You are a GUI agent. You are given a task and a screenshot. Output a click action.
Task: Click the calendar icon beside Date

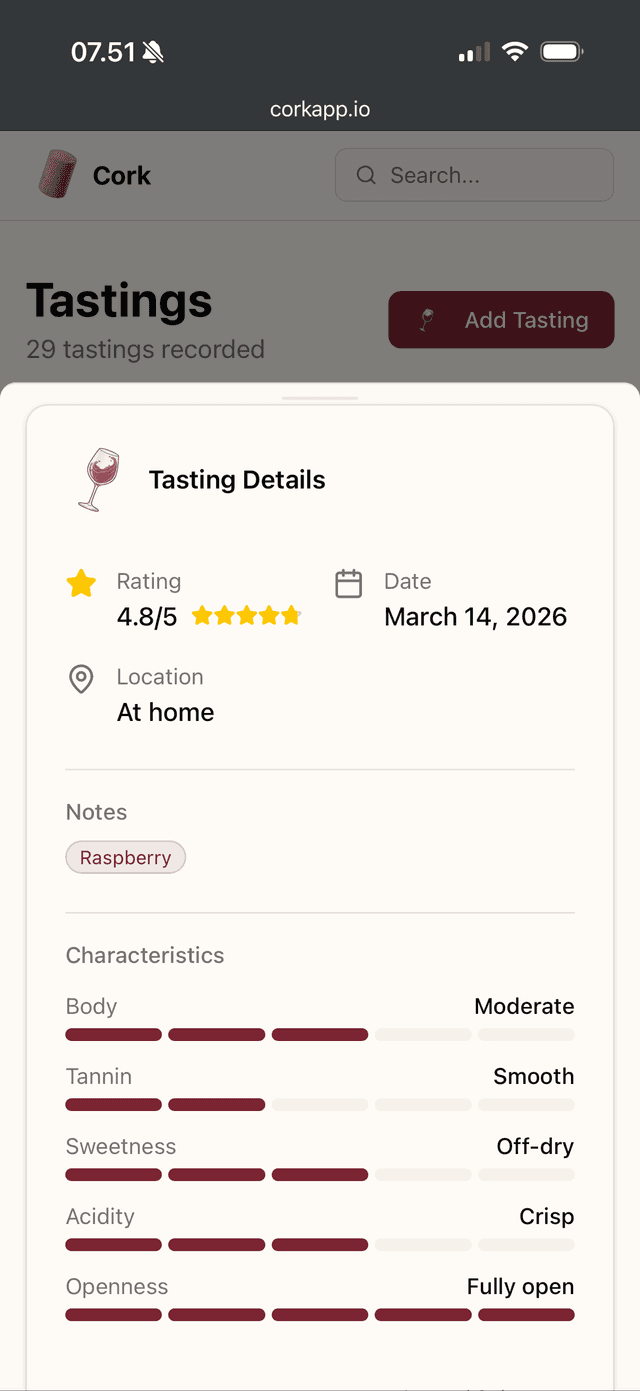click(x=348, y=581)
